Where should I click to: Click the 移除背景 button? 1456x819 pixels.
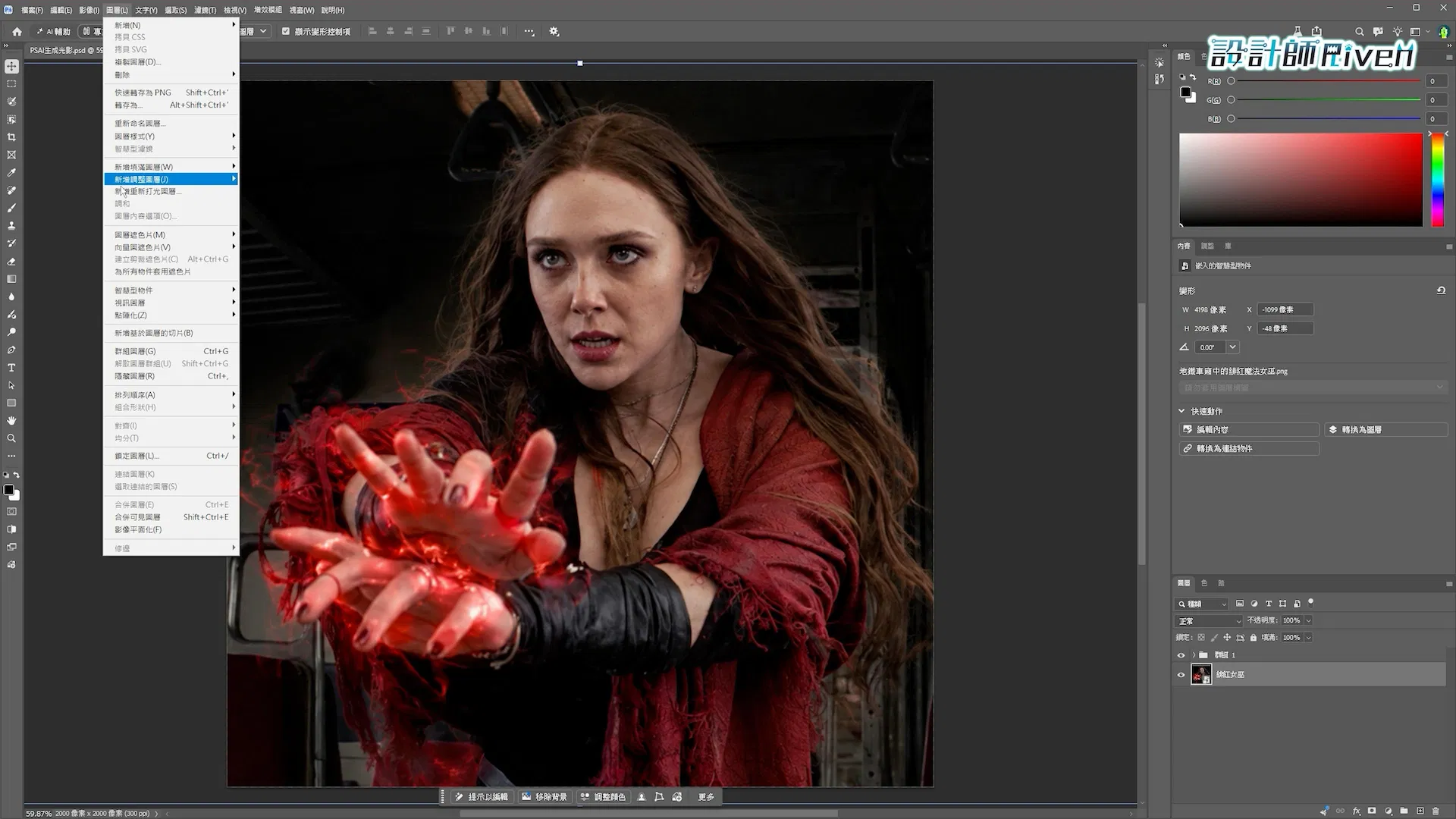point(545,797)
